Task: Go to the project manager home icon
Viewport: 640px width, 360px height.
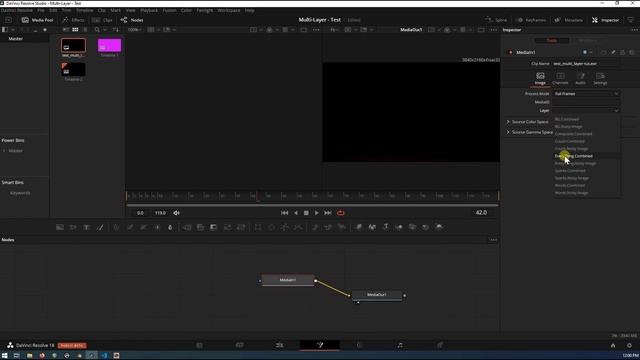Action: tap(613, 345)
